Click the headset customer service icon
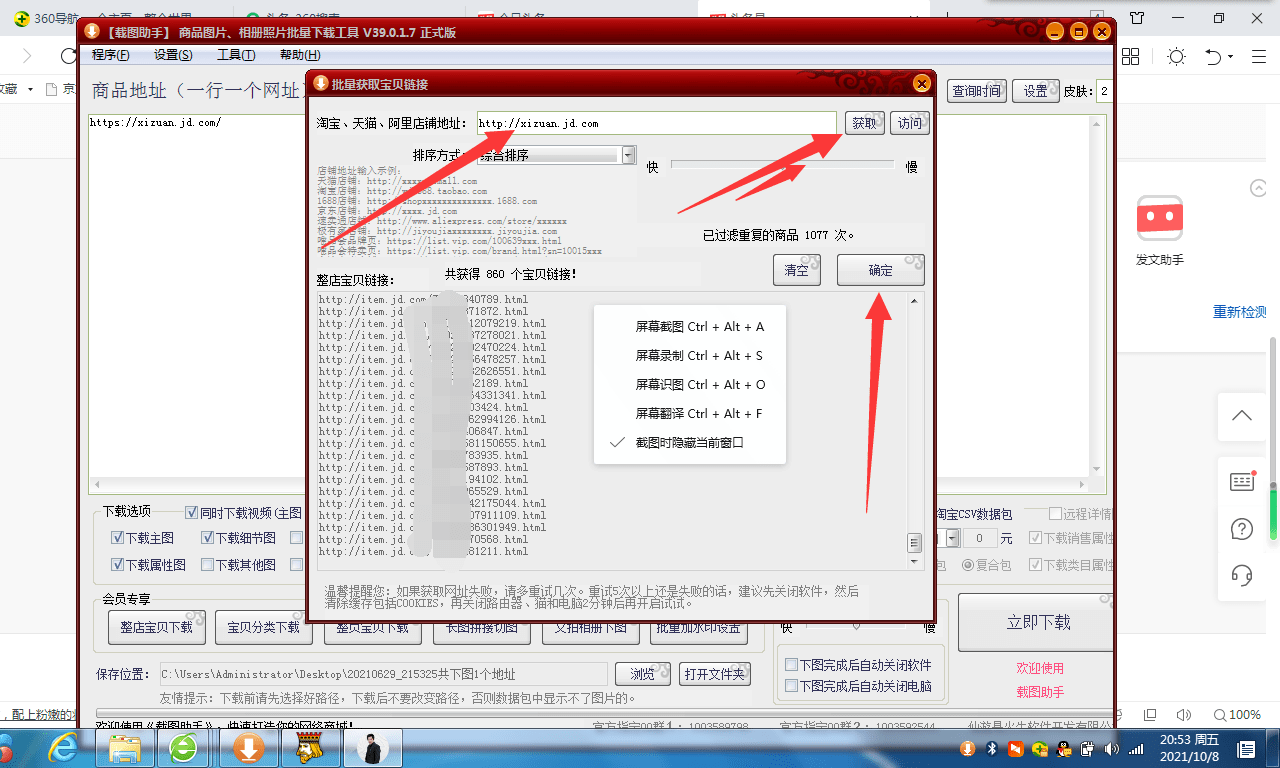Image resolution: width=1280 pixels, height=768 pixels. pos(1242,574)
